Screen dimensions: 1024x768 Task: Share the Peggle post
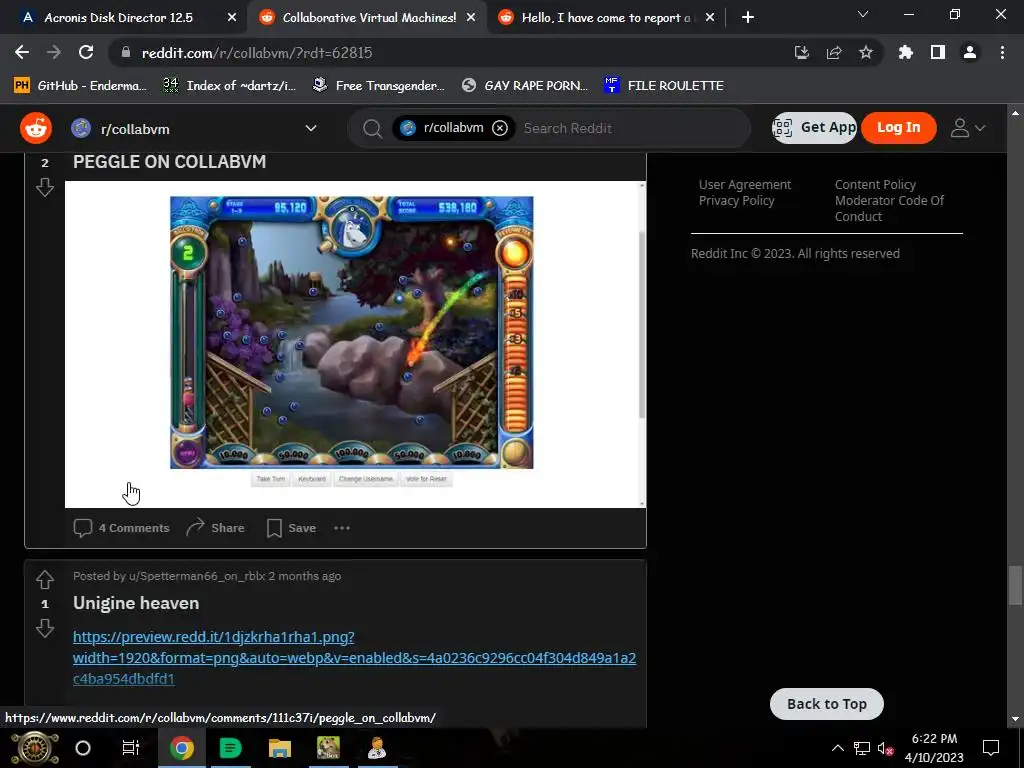click(216, 528)
